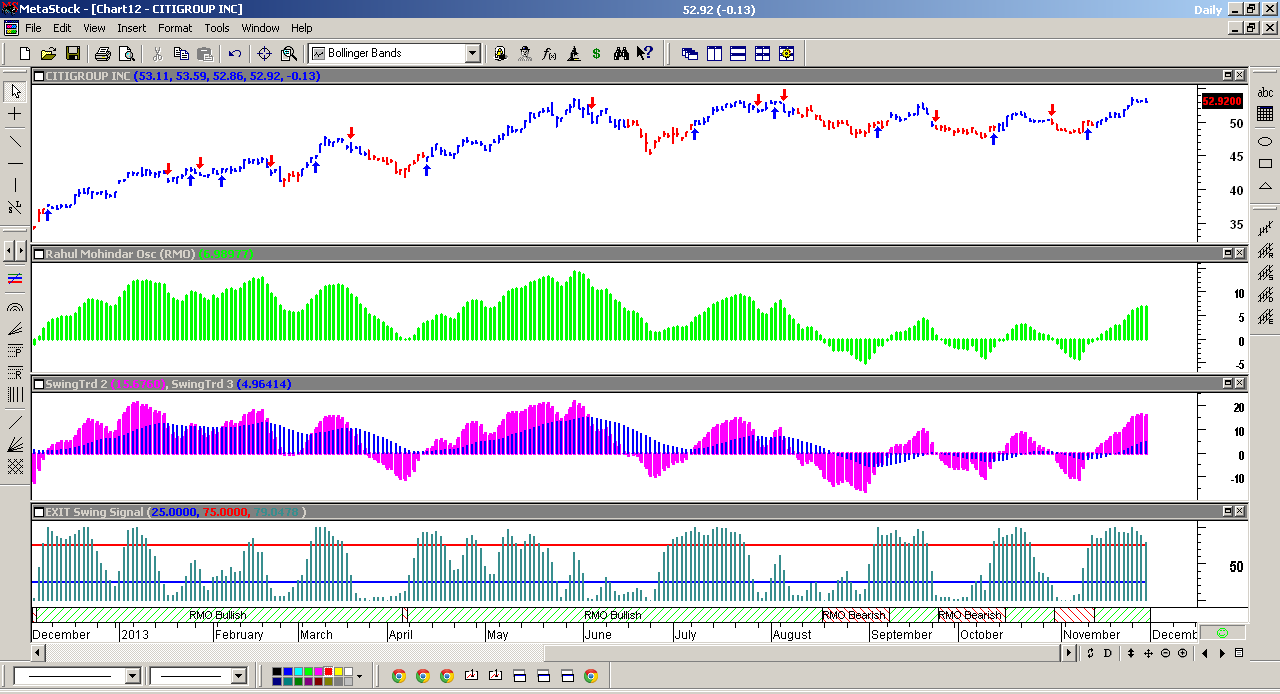Click CITIGROUP INC pane header box
The width and height of the screenshot is (1280, 694).
click(39, 75)
